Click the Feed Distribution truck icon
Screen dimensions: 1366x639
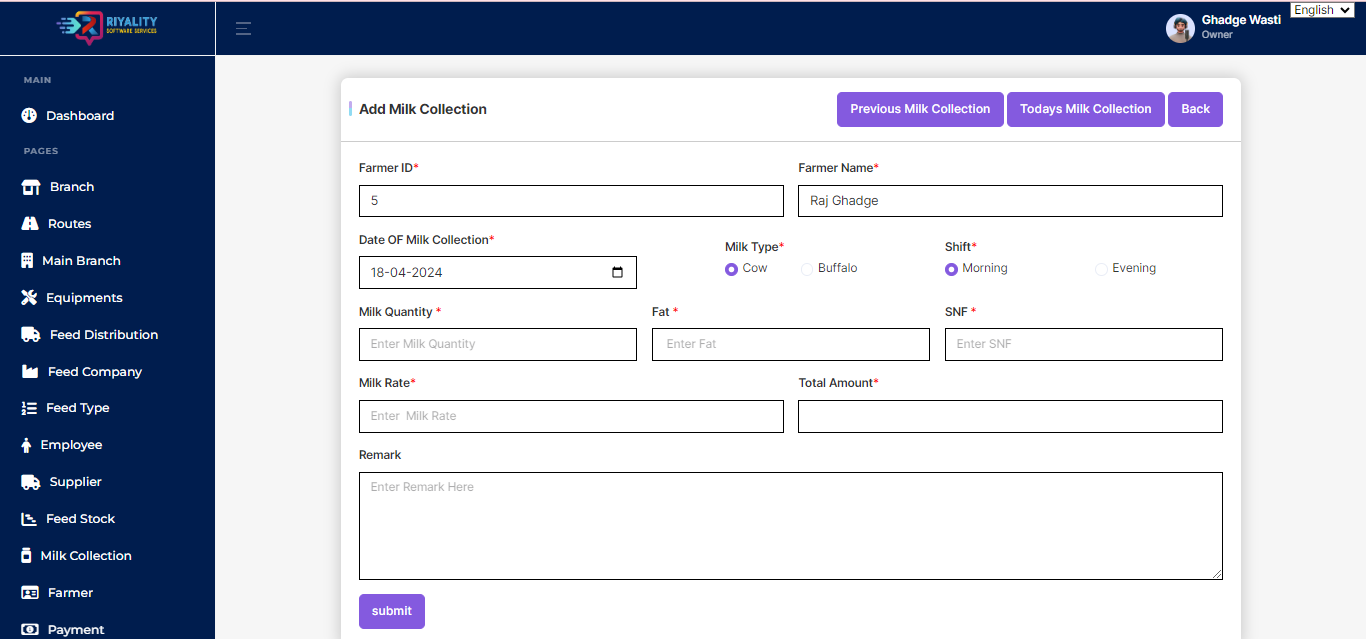pos(31,335)
